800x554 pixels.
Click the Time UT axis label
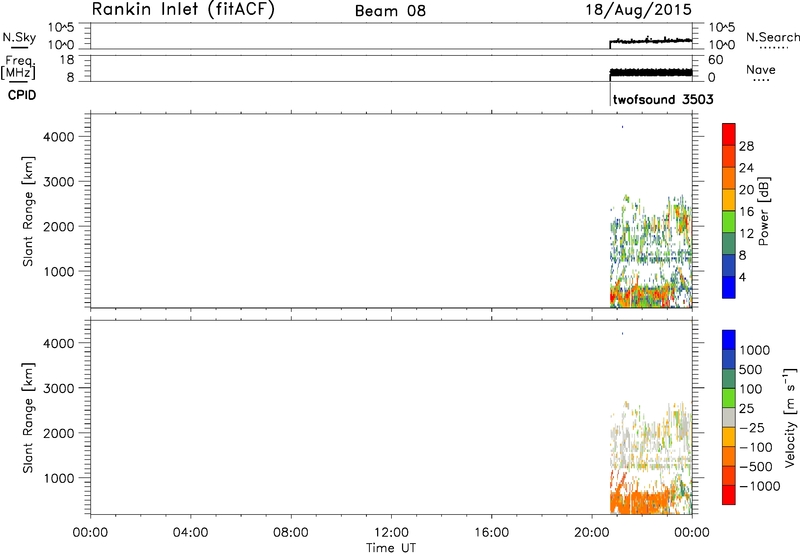391,548
